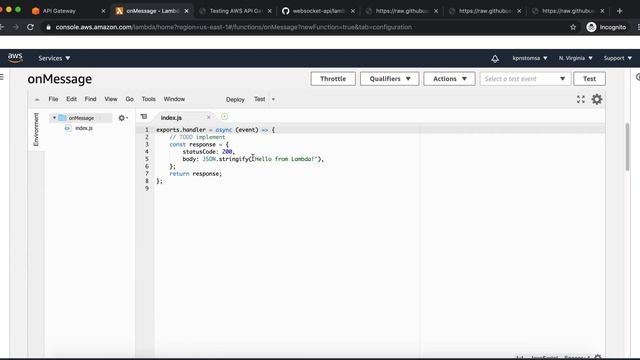Open the side navigation hamburger menu

tap(2, 77)
